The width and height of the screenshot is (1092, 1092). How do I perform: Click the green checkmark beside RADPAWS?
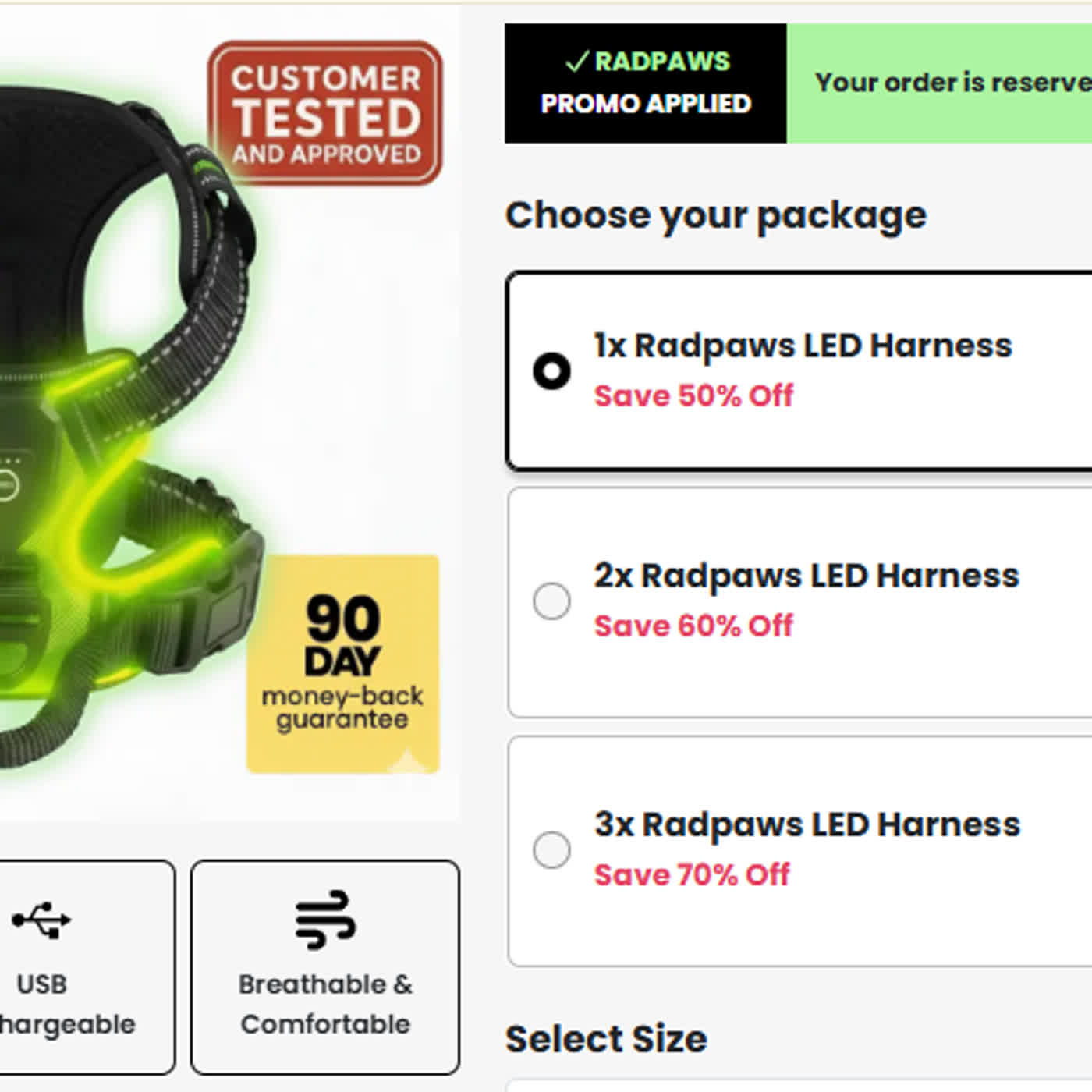[x=576, y=62]
